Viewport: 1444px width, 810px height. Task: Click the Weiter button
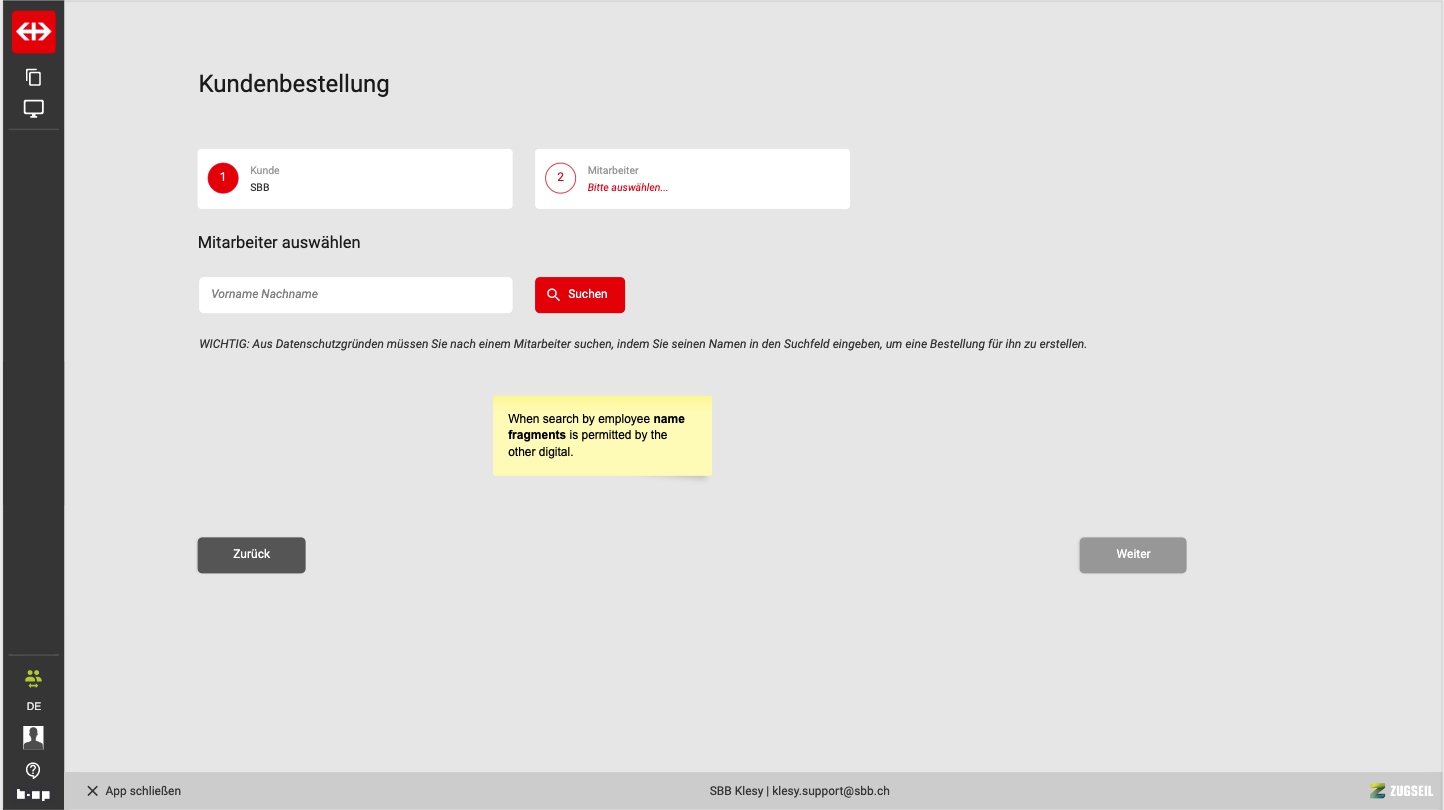[1132, 555]
